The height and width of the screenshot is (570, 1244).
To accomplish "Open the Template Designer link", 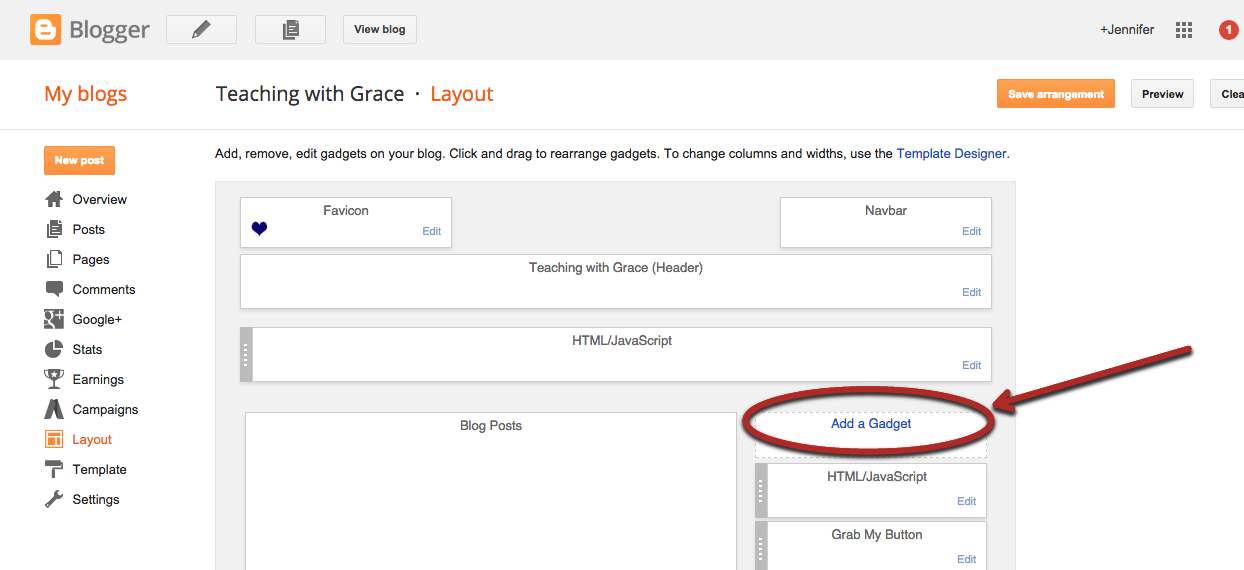I will (951, 154).
